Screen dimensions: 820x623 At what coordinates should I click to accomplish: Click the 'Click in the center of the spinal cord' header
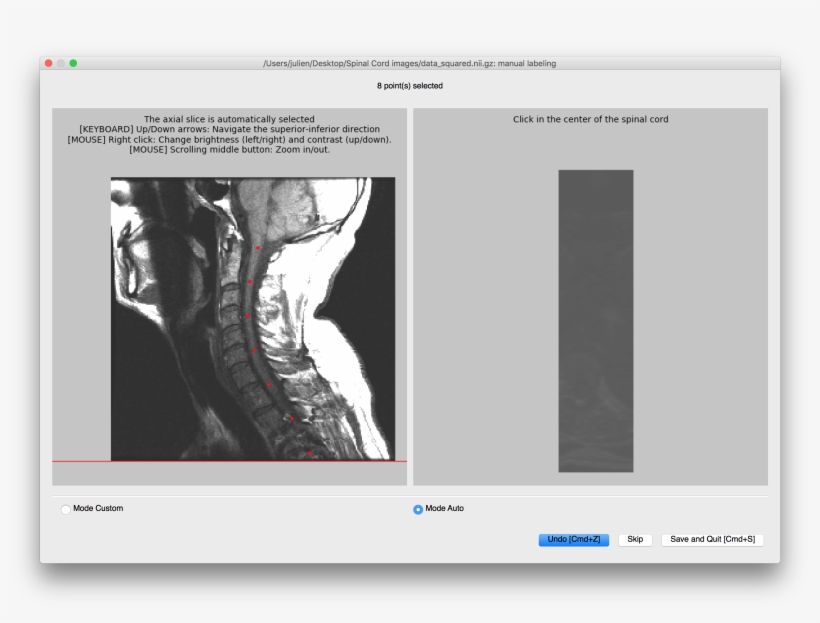592,117
